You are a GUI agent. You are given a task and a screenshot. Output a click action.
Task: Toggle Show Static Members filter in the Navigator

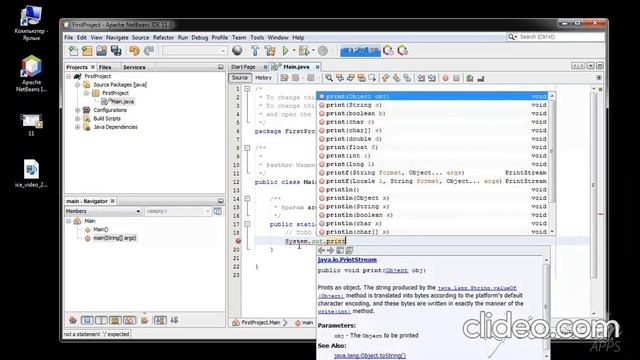click(x=101, y=320)
